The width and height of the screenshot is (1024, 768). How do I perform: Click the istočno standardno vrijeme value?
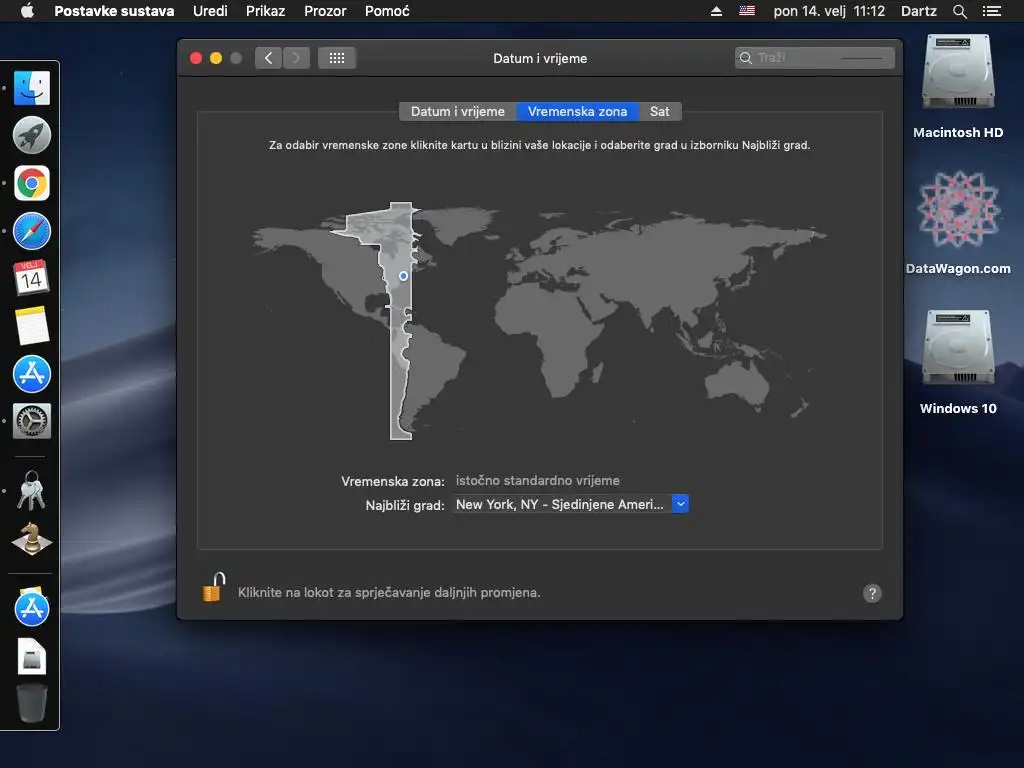[537, 481]
